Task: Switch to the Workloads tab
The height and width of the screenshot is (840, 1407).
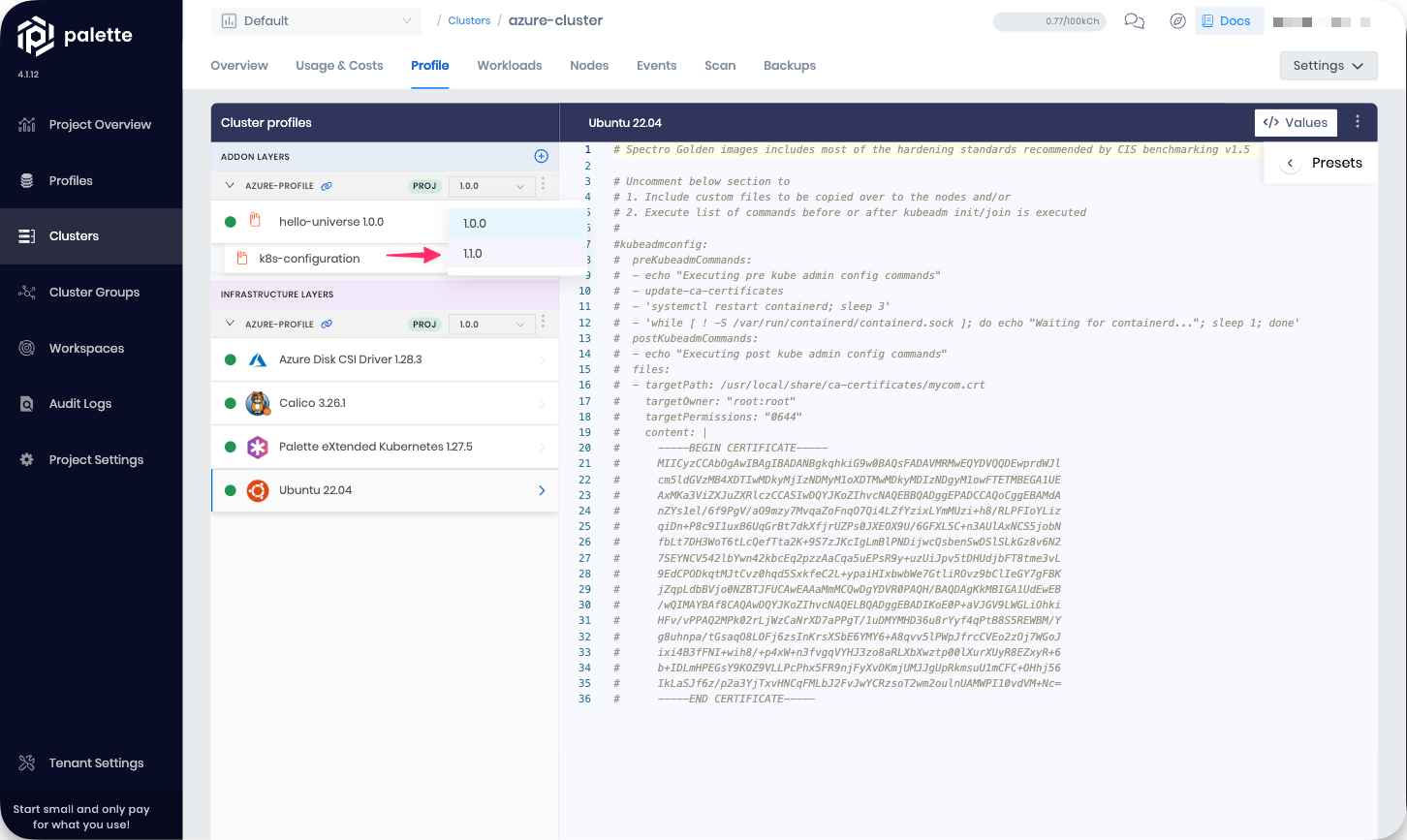Action: tap(509, 66)
